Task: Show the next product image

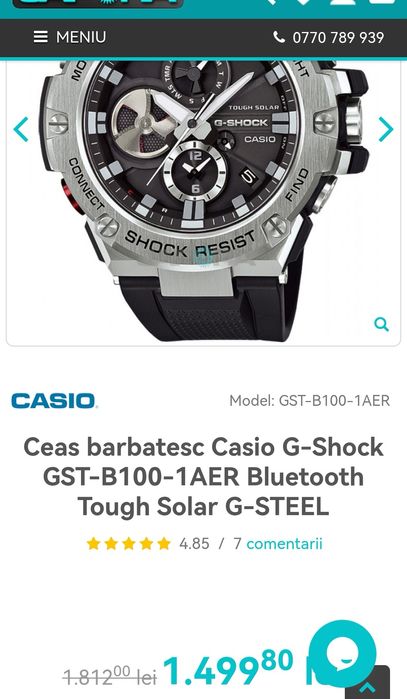Action: [386, 129]
